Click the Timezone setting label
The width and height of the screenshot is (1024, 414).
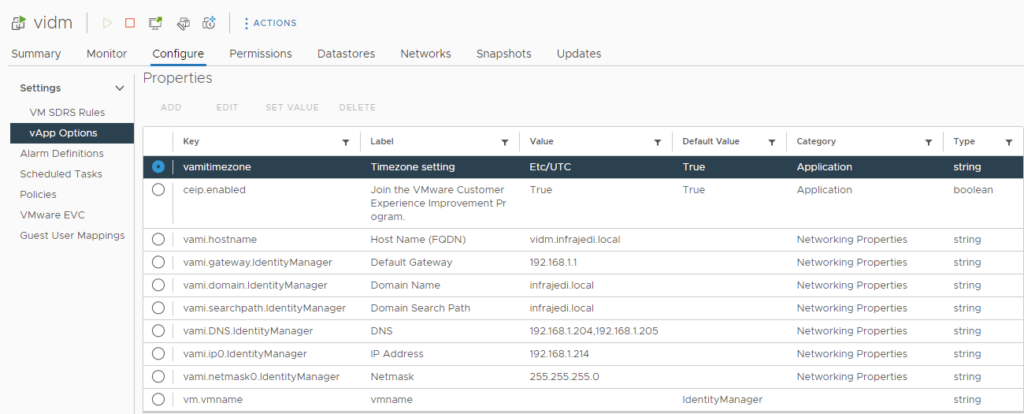click(413, 167)
